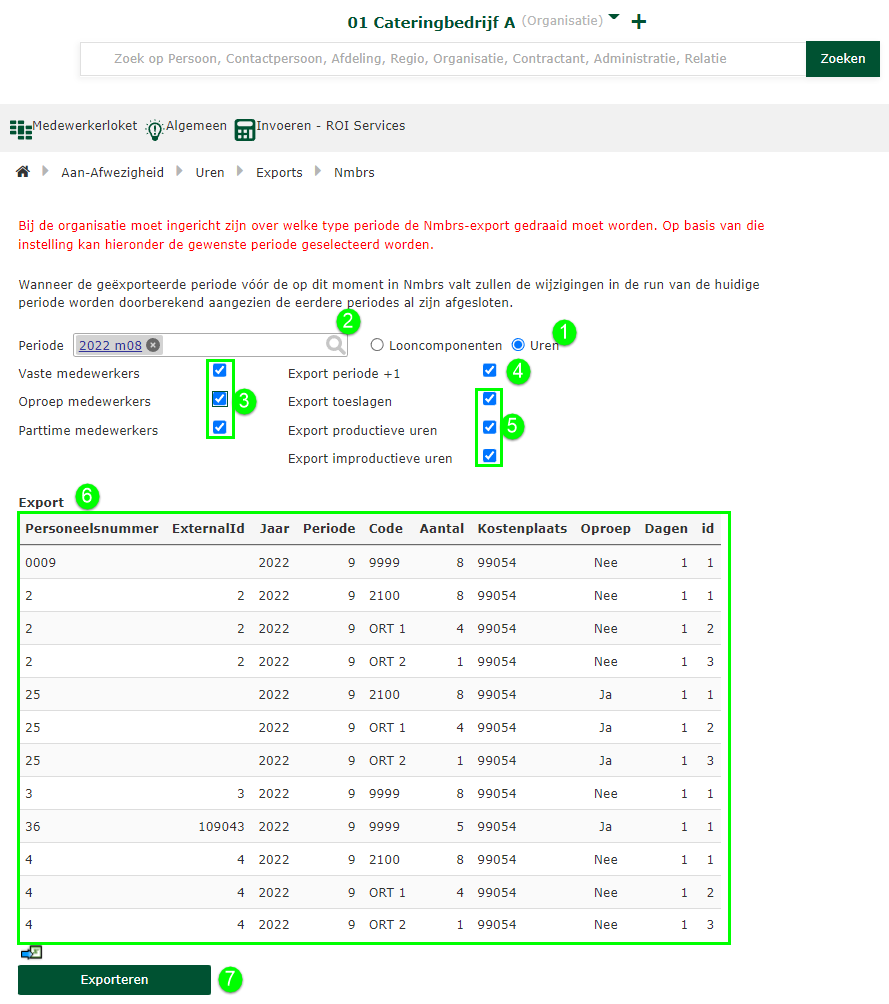Click personeelsnummer 3 cell
The height and width of the screenshot is (1004, 889).
29,793
